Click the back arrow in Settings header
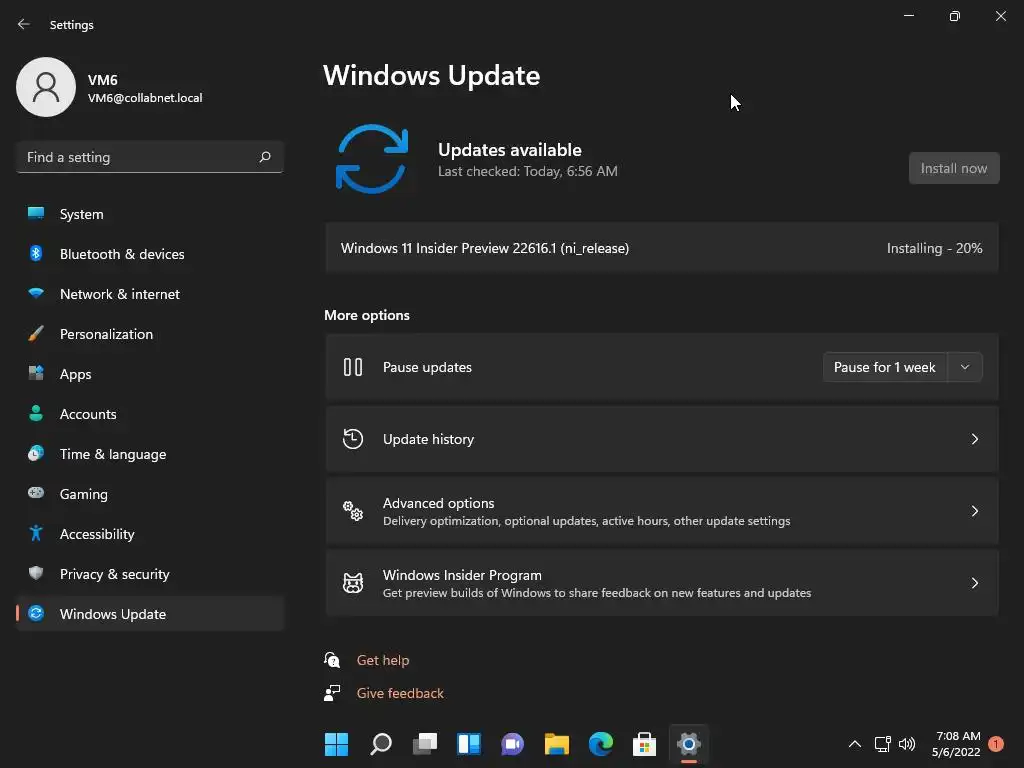This screenshot has height=768, width=1024. (24, 24)
